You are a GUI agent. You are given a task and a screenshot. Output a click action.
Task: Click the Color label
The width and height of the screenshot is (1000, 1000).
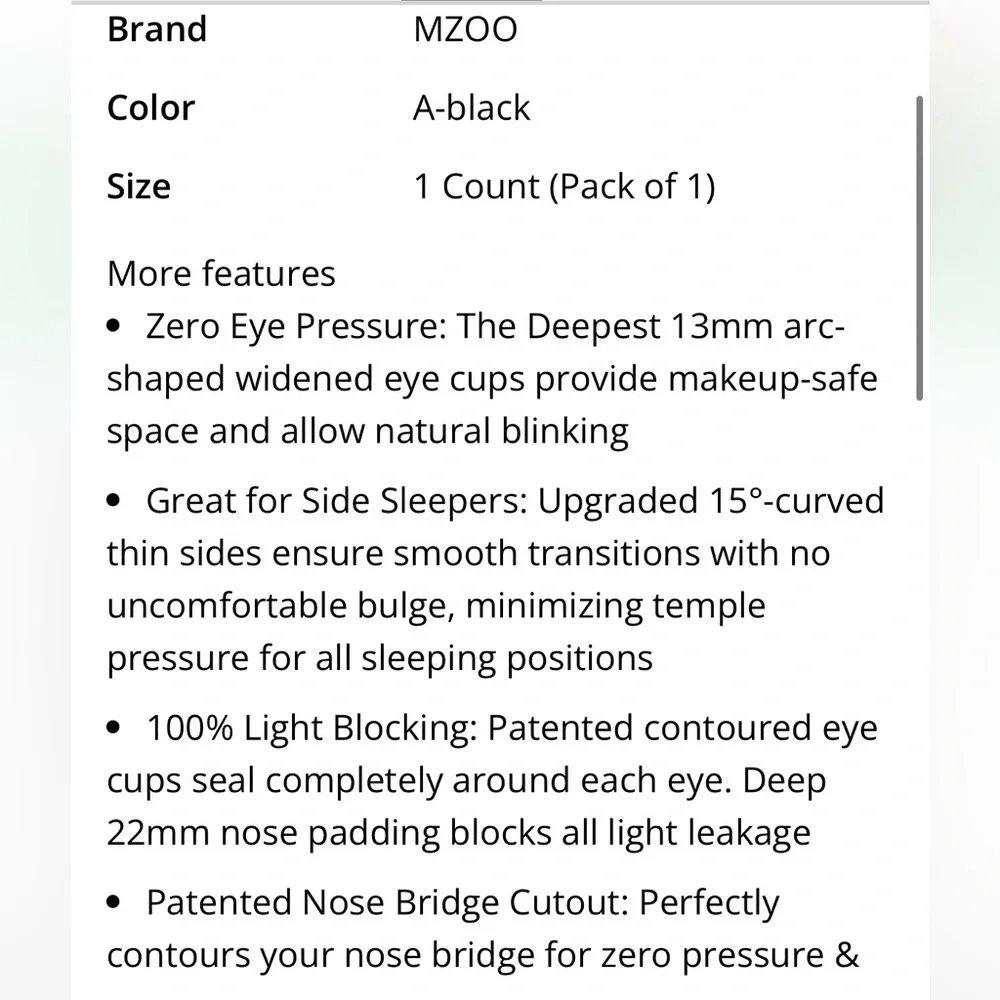pos(151,108)
